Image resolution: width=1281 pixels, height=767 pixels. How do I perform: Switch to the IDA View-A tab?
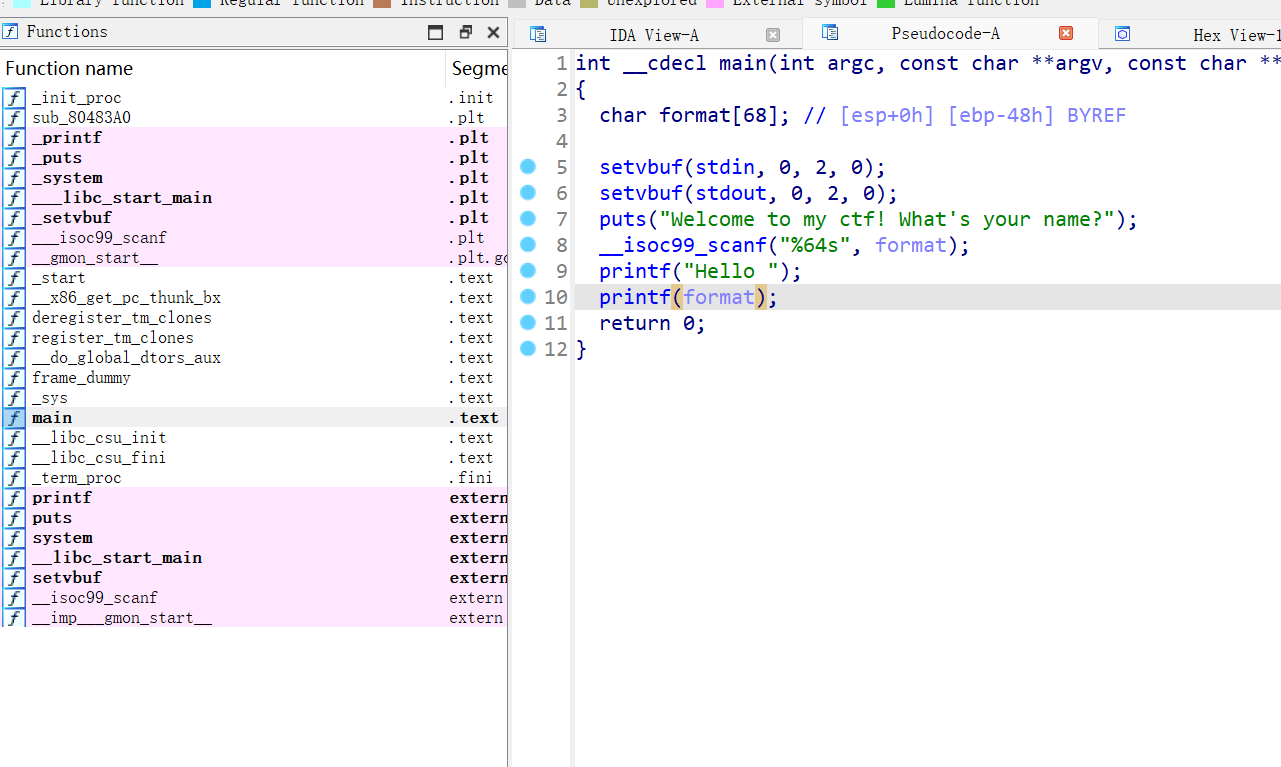[x=654, y=35]
